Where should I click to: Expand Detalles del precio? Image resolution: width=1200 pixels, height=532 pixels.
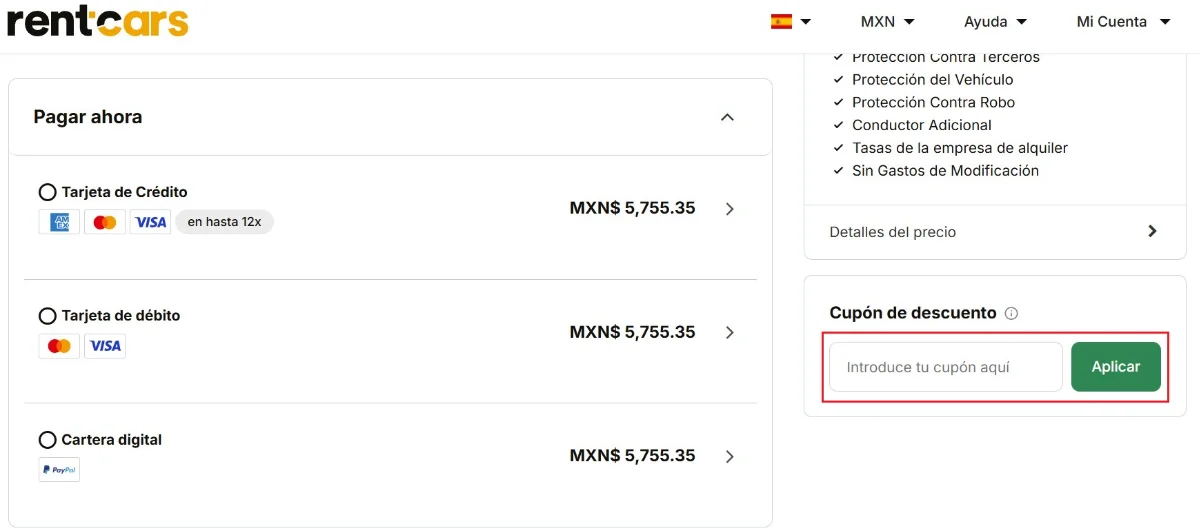tap(1152, 231)
